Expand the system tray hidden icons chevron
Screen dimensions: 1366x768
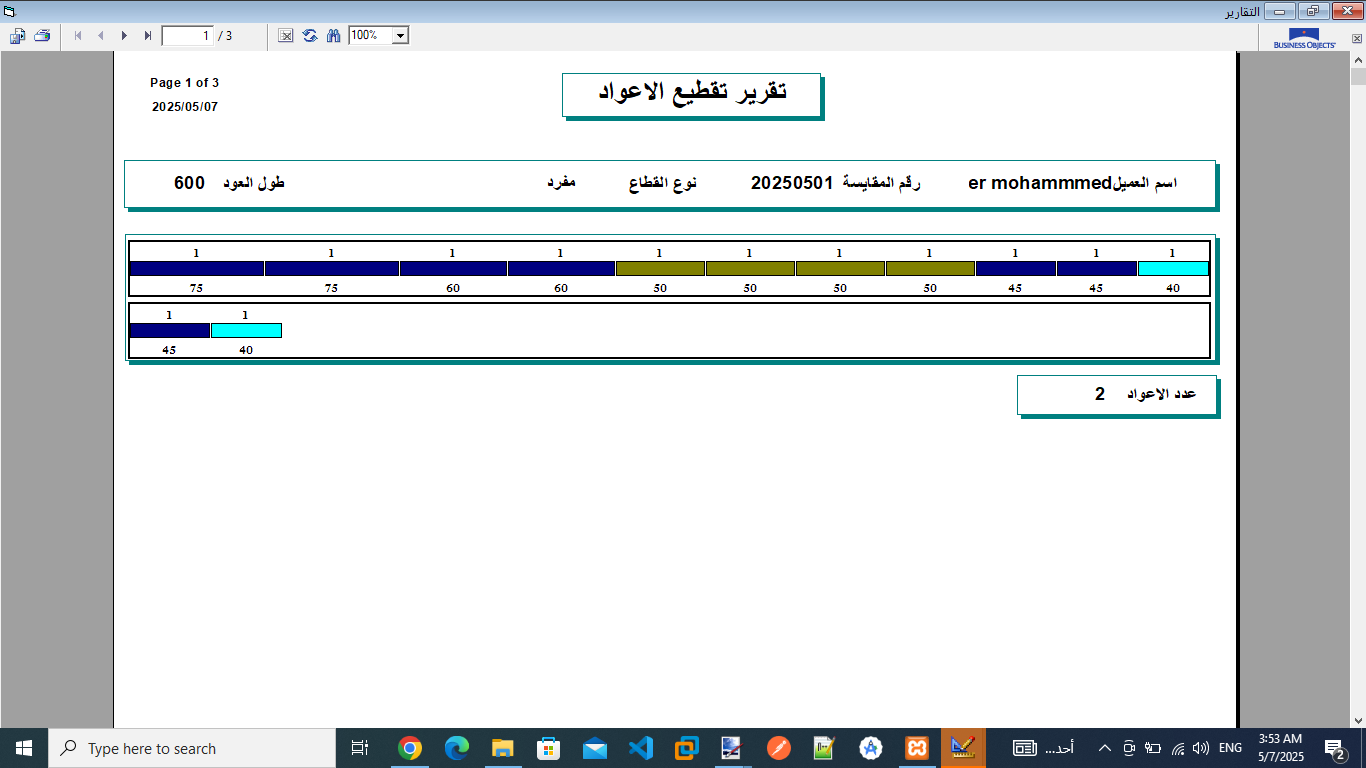click(1105, 748)
